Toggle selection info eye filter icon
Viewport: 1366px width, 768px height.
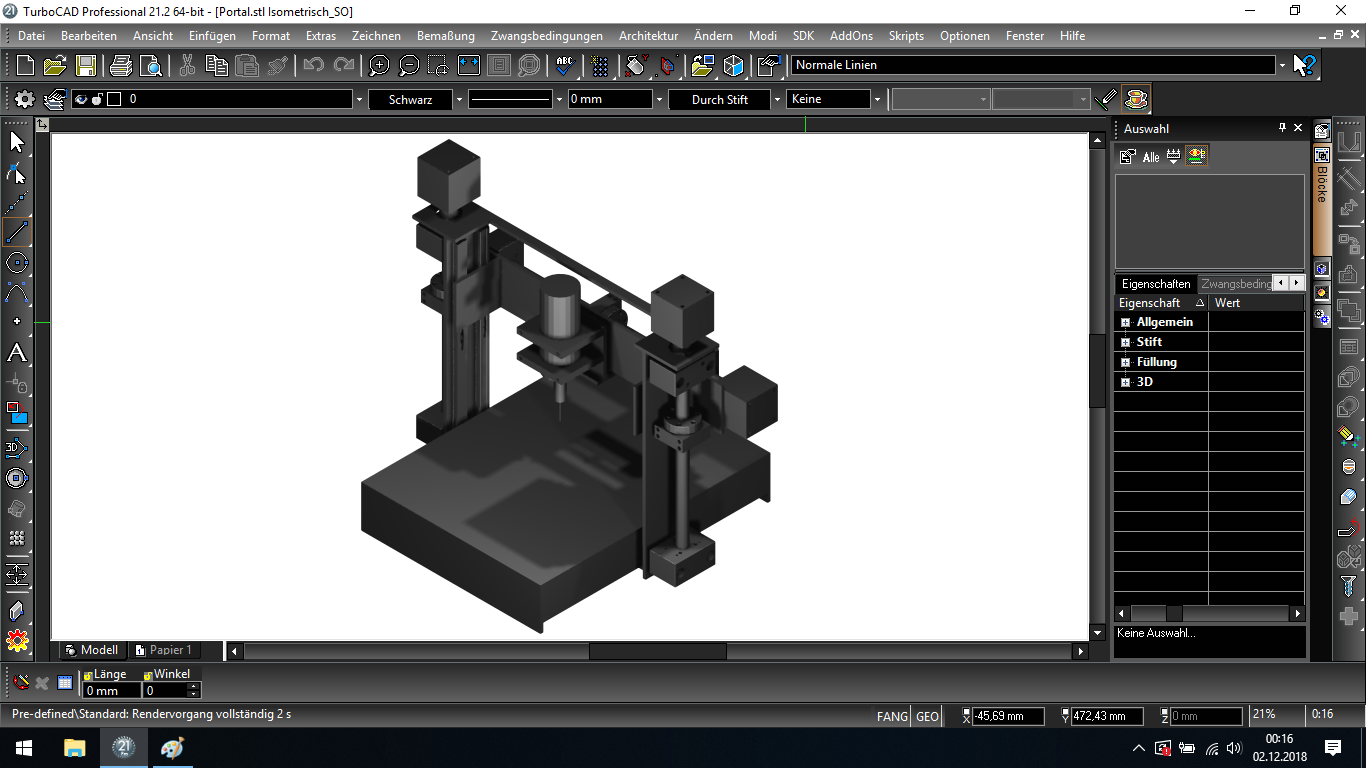1197,156
